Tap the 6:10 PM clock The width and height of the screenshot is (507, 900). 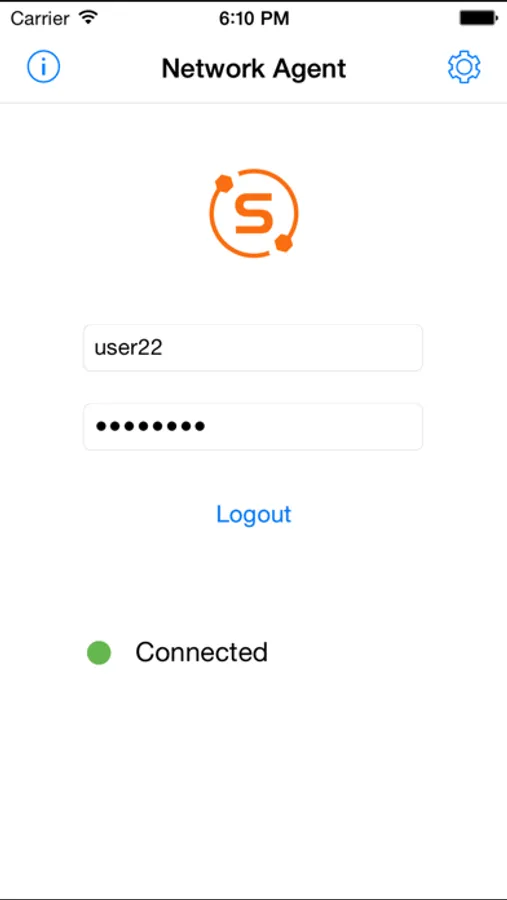click(254, 18)
